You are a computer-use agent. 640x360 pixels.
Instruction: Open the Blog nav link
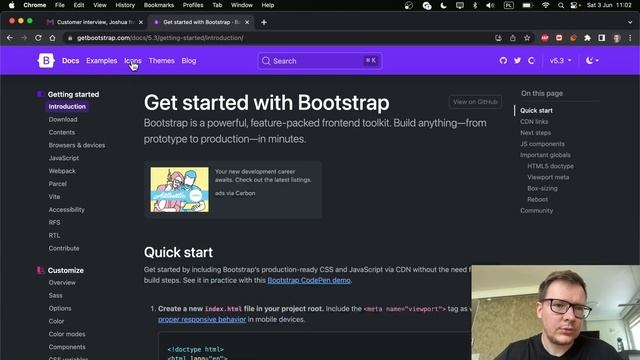(189, 60)
